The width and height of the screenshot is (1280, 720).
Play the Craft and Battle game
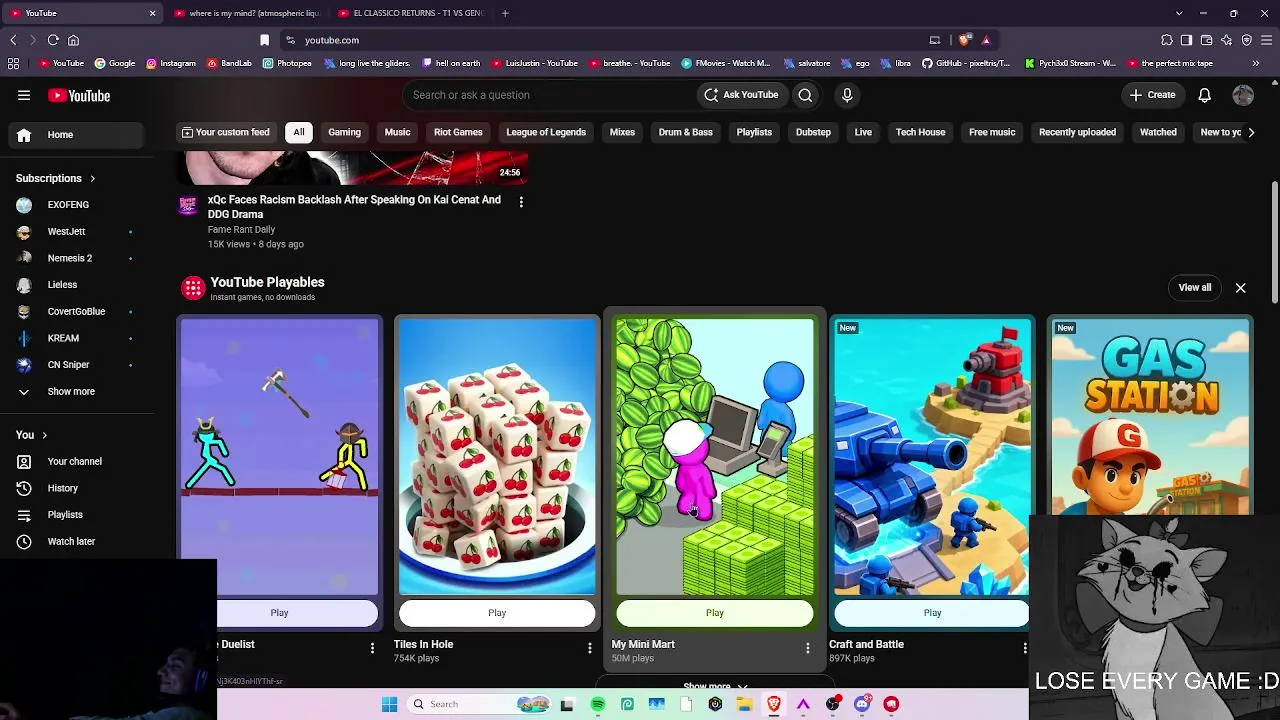(932, 613)
